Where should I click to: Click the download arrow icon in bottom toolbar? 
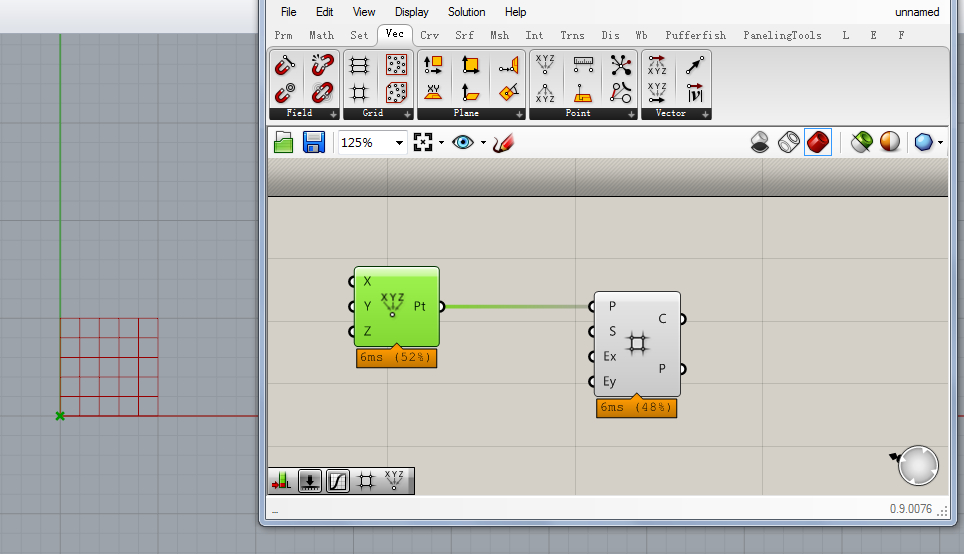[310, 481]
